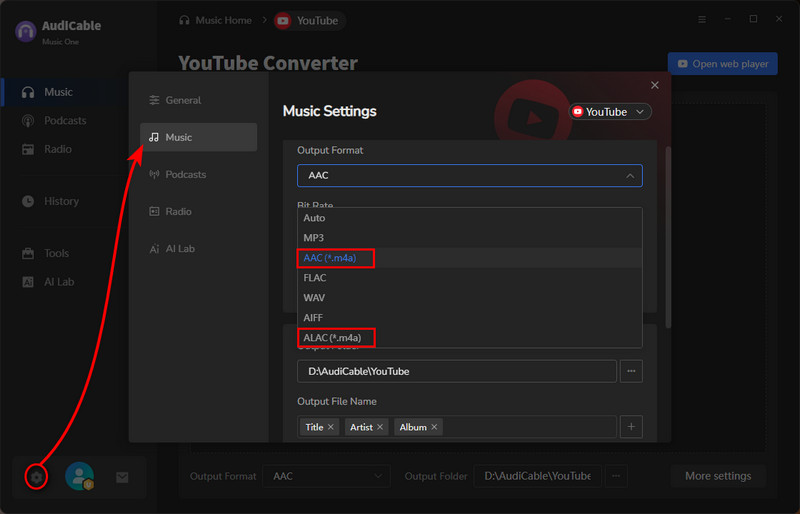The width and height of the screenshot is (800, 514).
Task: Choose ALAC (*.m4a) format option
Action: tap(469, 337)
